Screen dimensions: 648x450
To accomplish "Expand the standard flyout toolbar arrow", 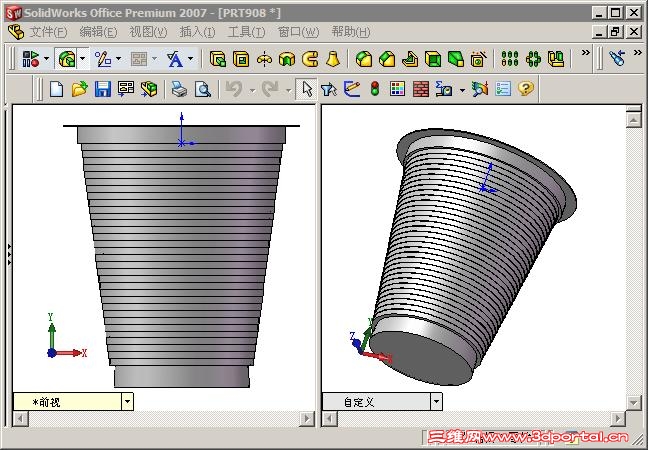I will pyautogui.click(x=46, y=59).
